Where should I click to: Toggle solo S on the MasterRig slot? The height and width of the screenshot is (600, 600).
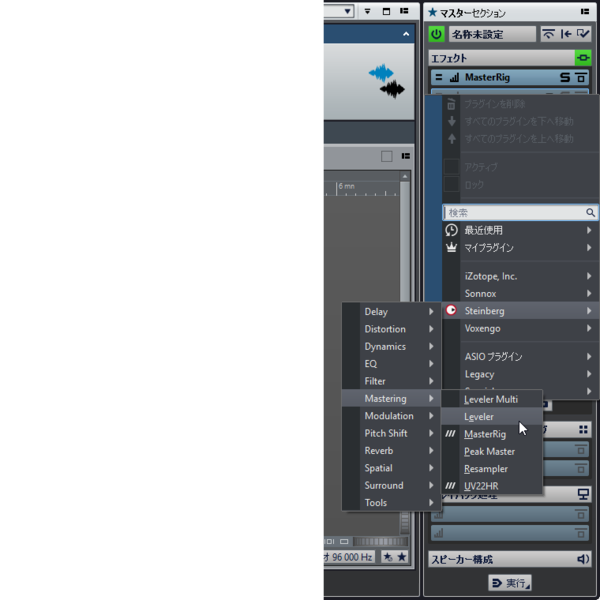[565, 77]
